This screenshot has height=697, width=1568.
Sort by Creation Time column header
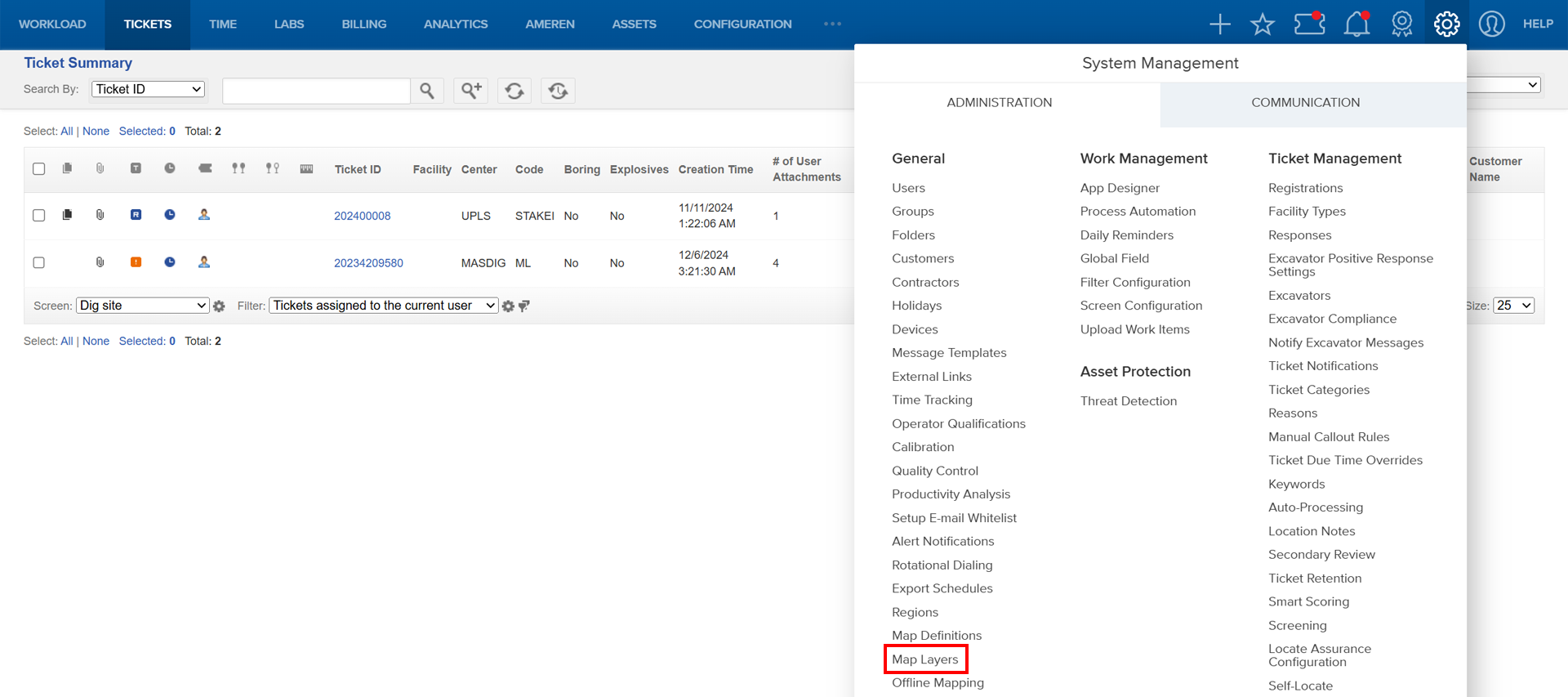715,170
